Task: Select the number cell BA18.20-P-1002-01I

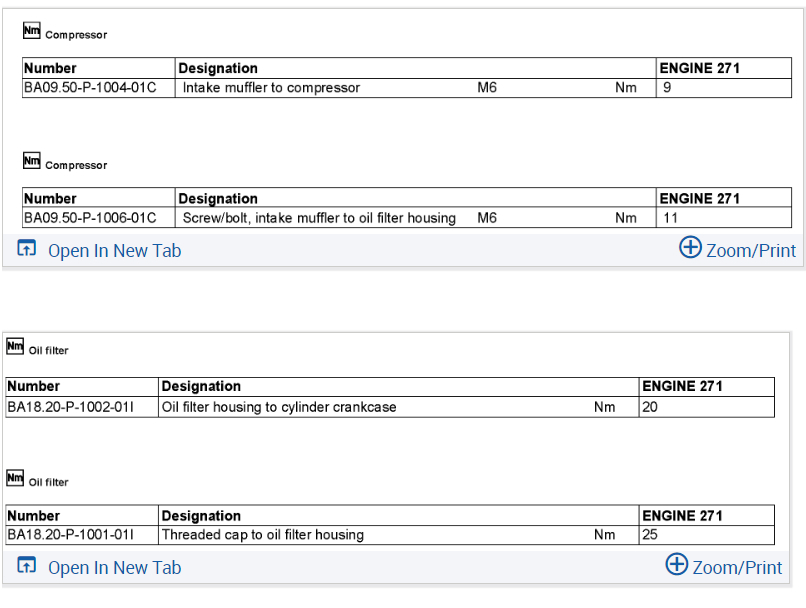Action: point(70,407)
